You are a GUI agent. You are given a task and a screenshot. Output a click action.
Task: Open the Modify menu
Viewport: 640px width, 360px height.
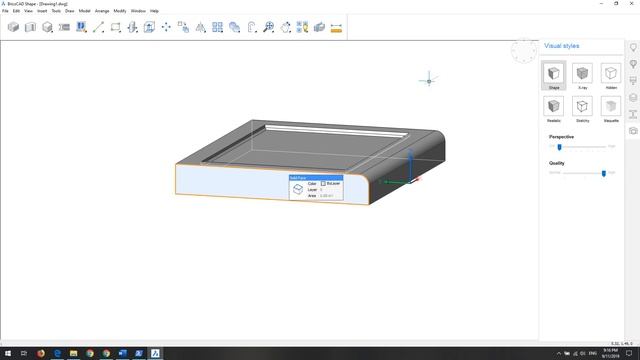point(120,11)
